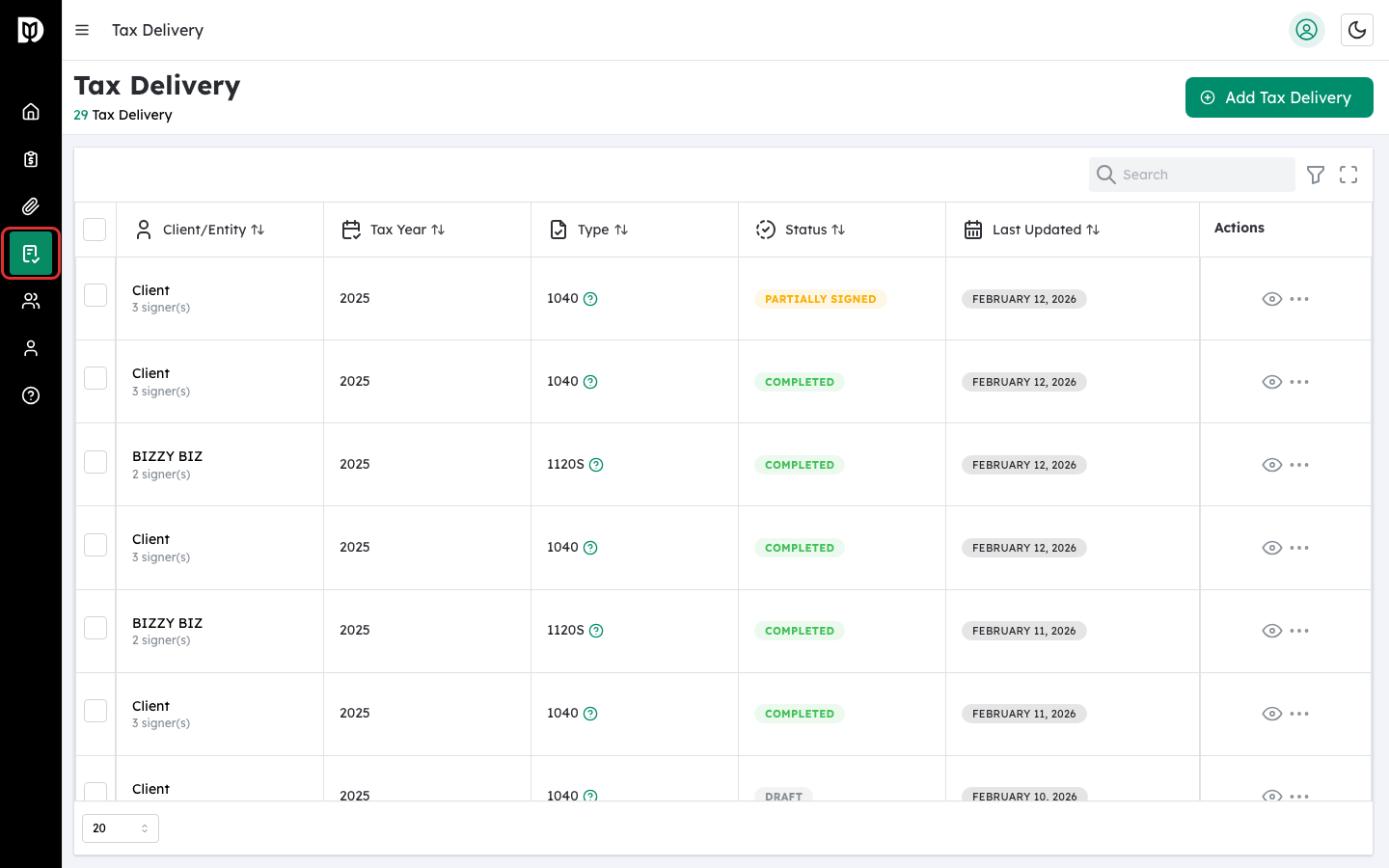Toggle the hamburger sidebar menu
1389x868 pixels.
pyautogui.click(x=82, y=30)
